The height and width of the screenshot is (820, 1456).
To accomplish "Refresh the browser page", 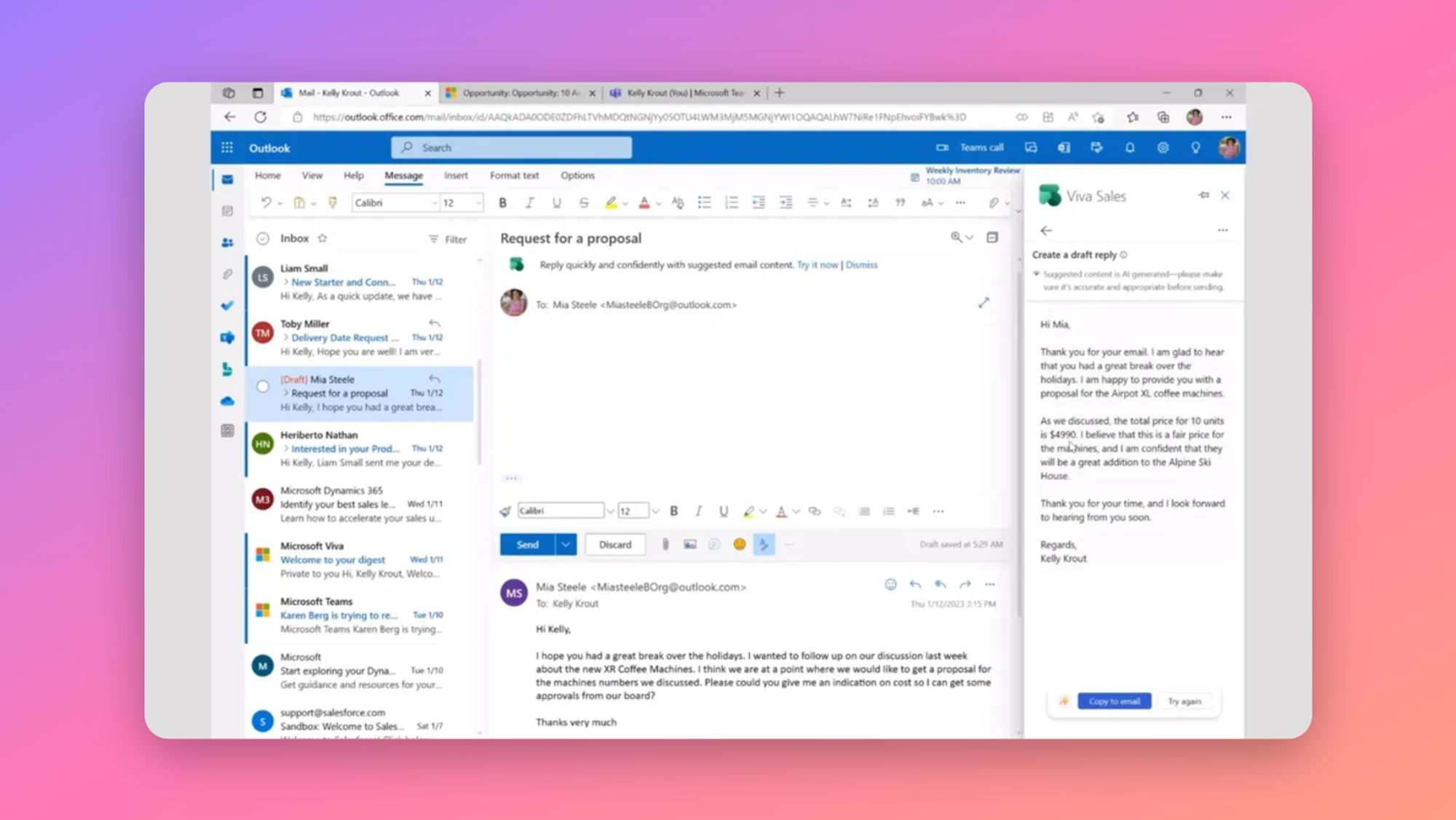I will (x=261, y=117).
